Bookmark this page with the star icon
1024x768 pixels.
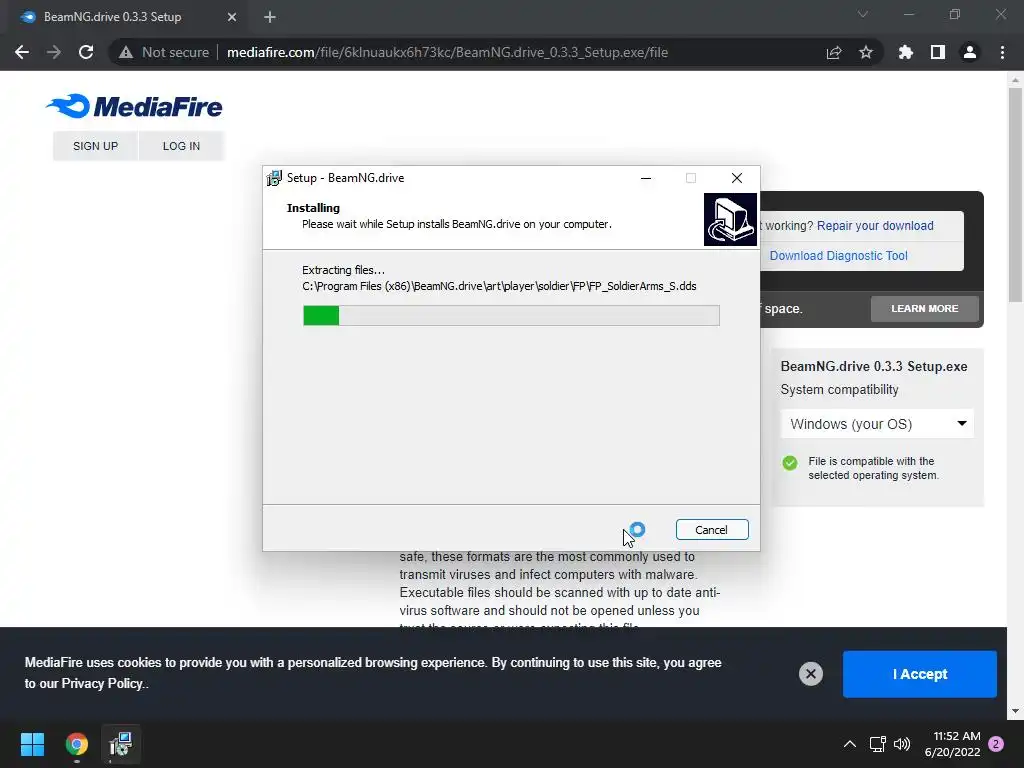coord(866,52)
